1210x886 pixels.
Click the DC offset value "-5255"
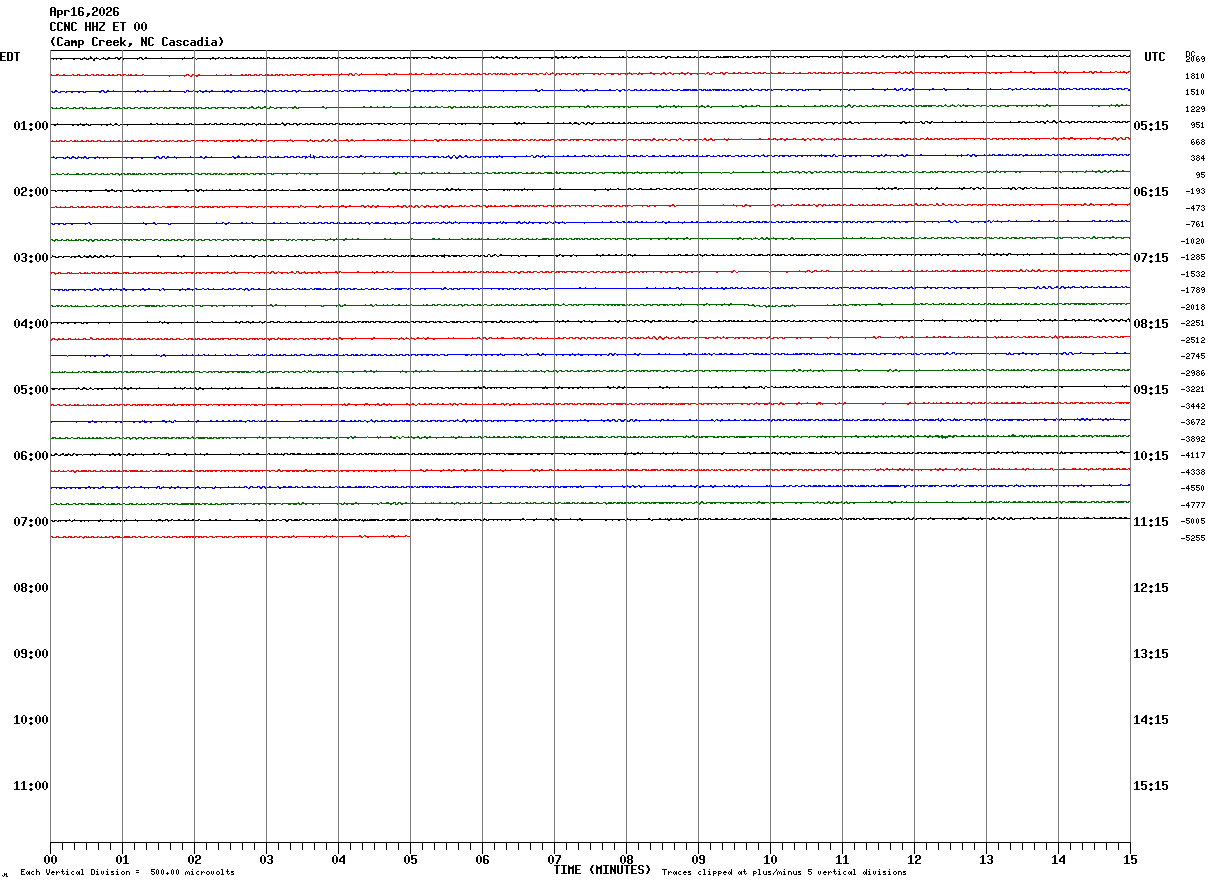point(1193,538)
